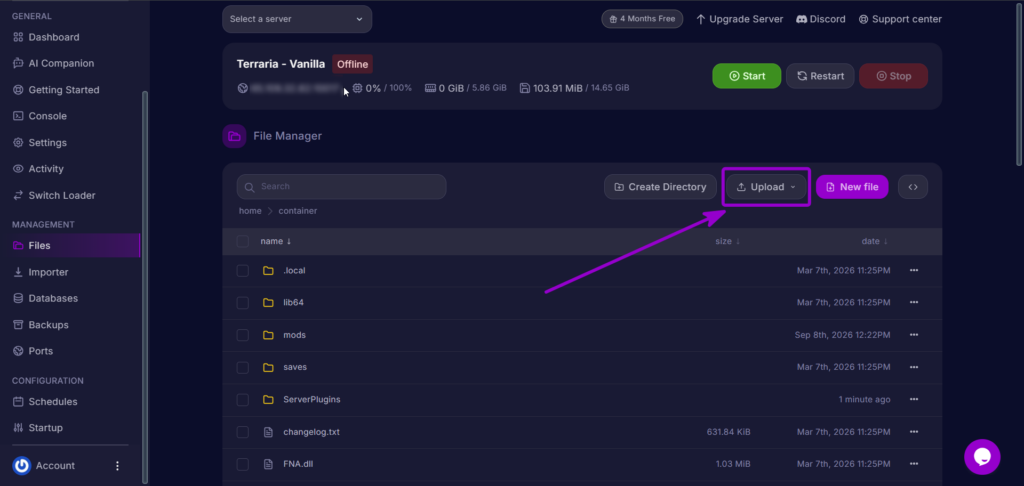Navigate to container breadcrumb
Image resolution: width=1024 pixels, height=486 pixels.
click(298, 211)
